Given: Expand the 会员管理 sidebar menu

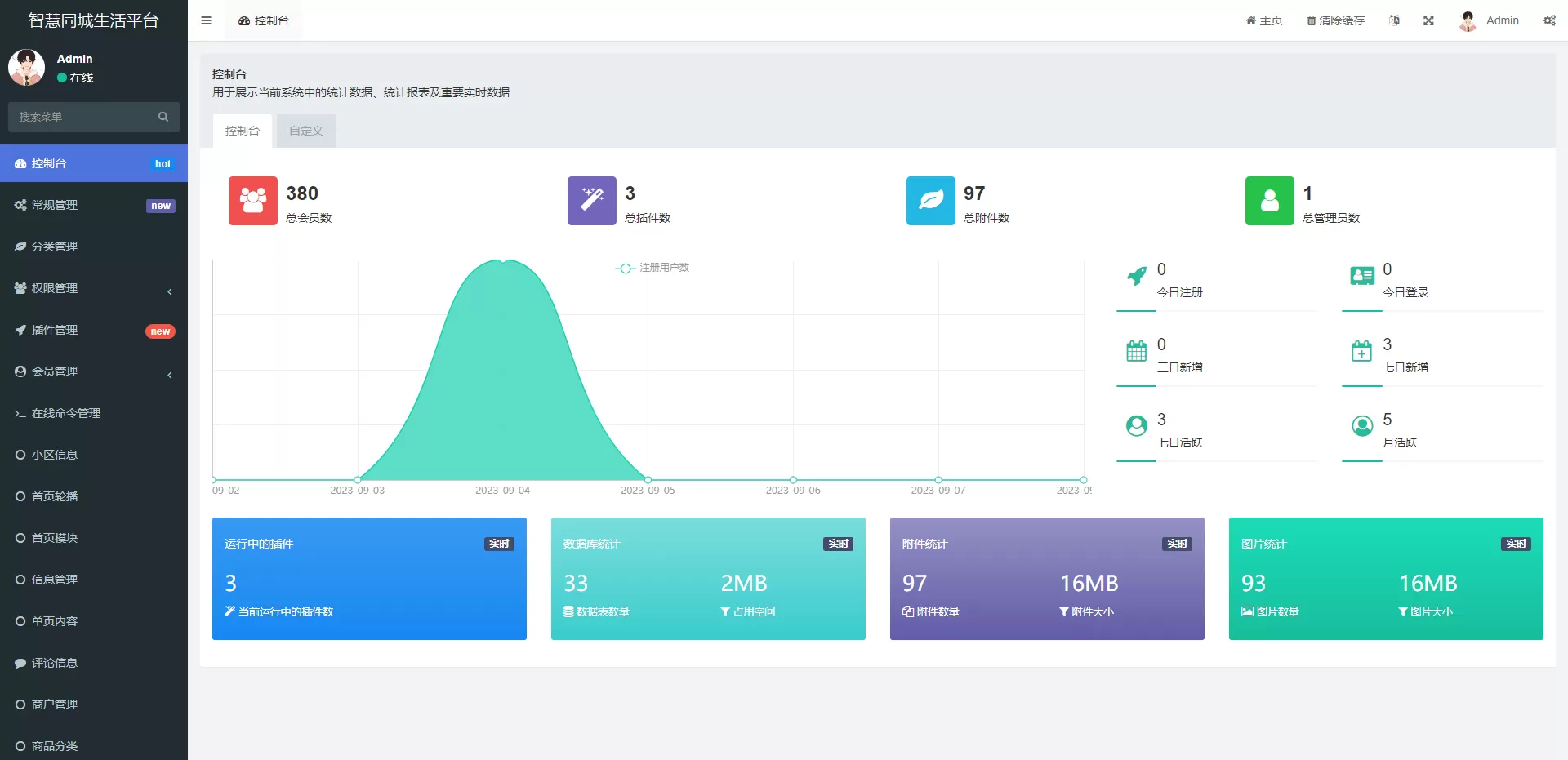Looking at the screenshot, I should click(x=94, y=371).
